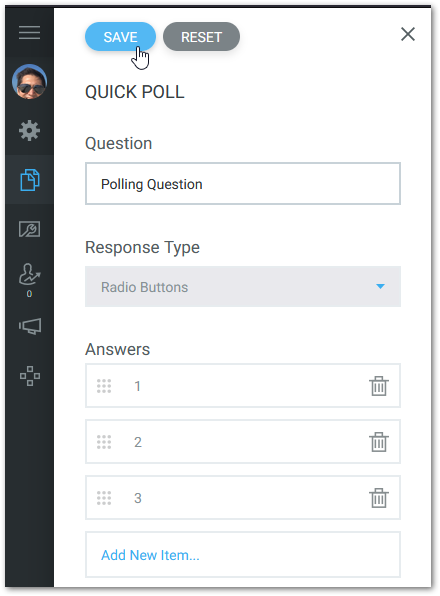Select the documents copy icon in sidebar
The width and height of the screenshot is (440, 596).
(x=29, y=180)
